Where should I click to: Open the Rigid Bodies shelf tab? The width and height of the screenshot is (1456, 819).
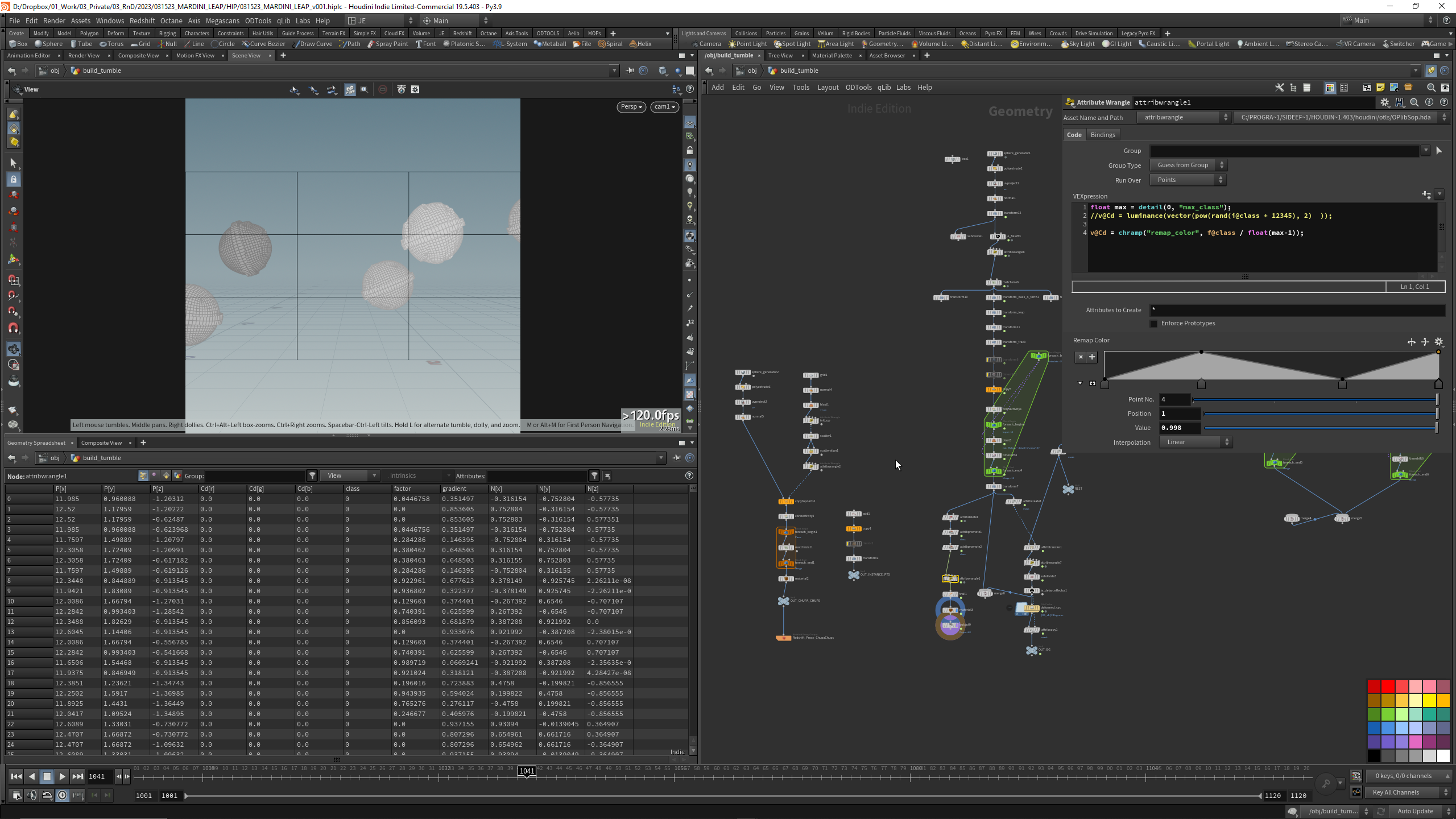(x=856, y=34)
